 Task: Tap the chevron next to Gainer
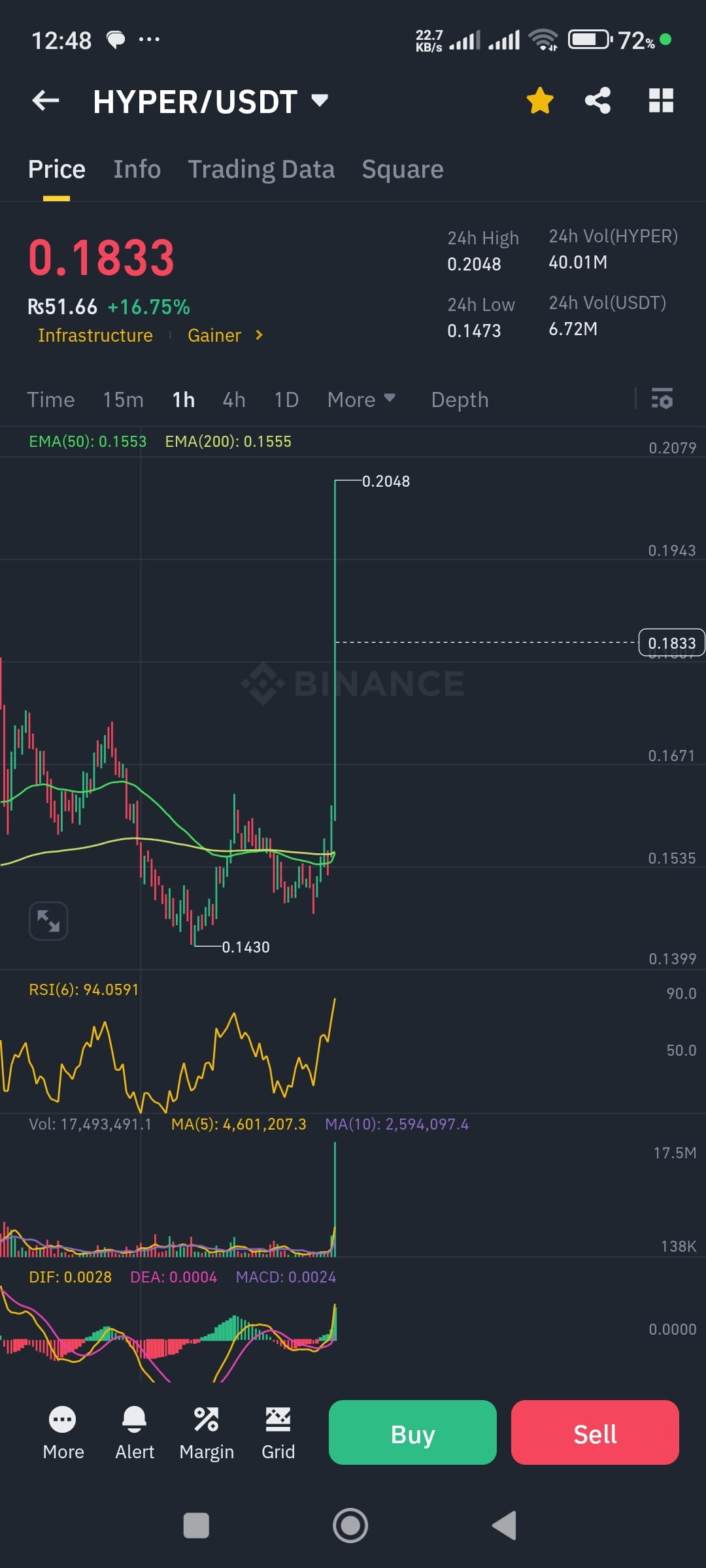pyautogui.click(x=260, y=335)
